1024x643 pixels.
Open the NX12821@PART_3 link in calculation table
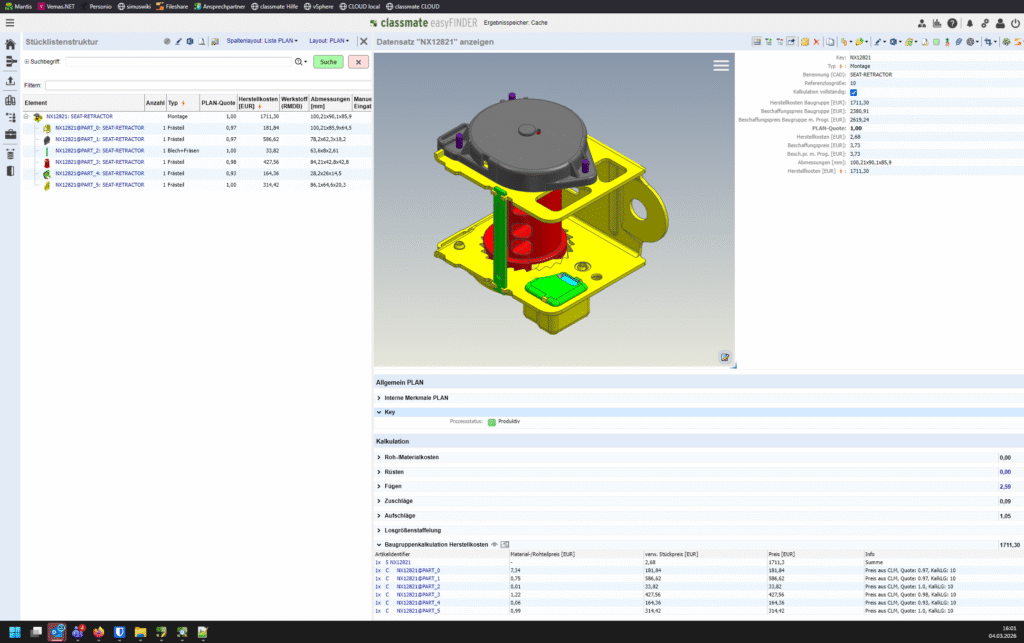click(418, 595)
